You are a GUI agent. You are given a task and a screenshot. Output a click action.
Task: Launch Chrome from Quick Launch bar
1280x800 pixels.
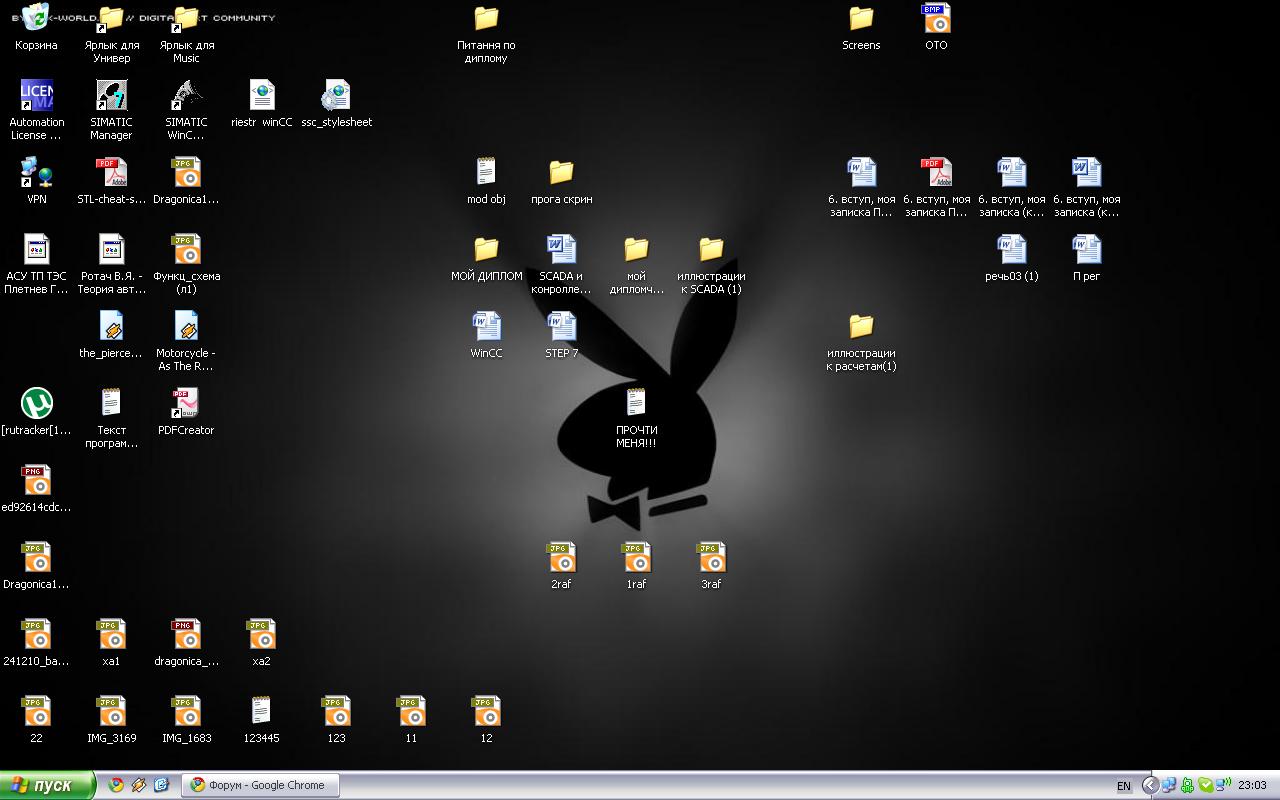(x=116, y=785)
